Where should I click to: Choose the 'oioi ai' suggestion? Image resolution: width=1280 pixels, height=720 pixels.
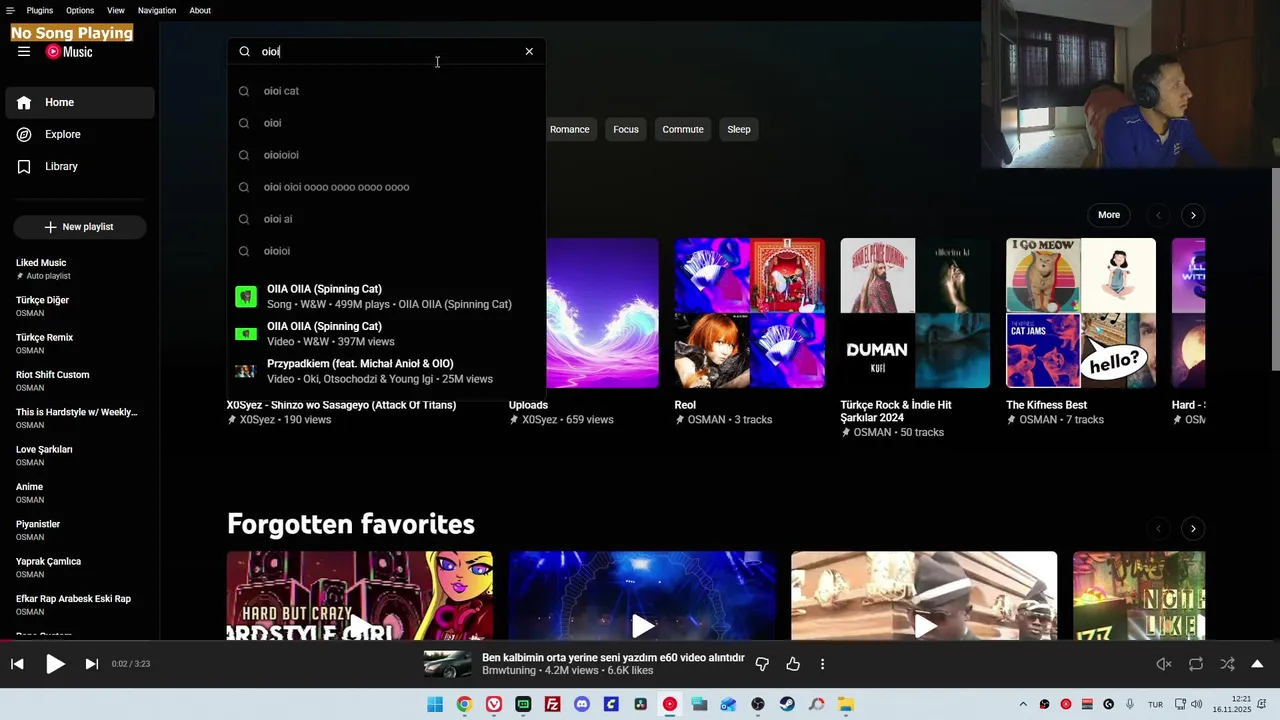(386, 219)
